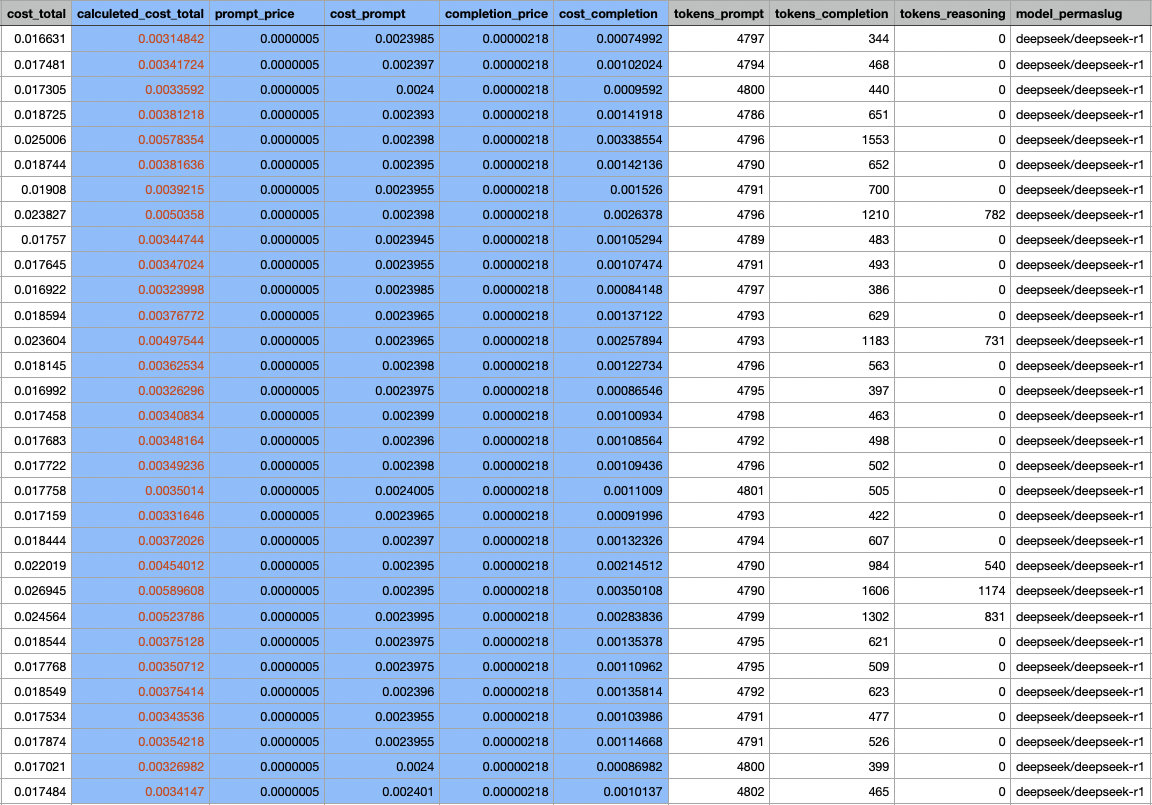Click cost_completion cell 0.00114668

(x=611, y=742)
